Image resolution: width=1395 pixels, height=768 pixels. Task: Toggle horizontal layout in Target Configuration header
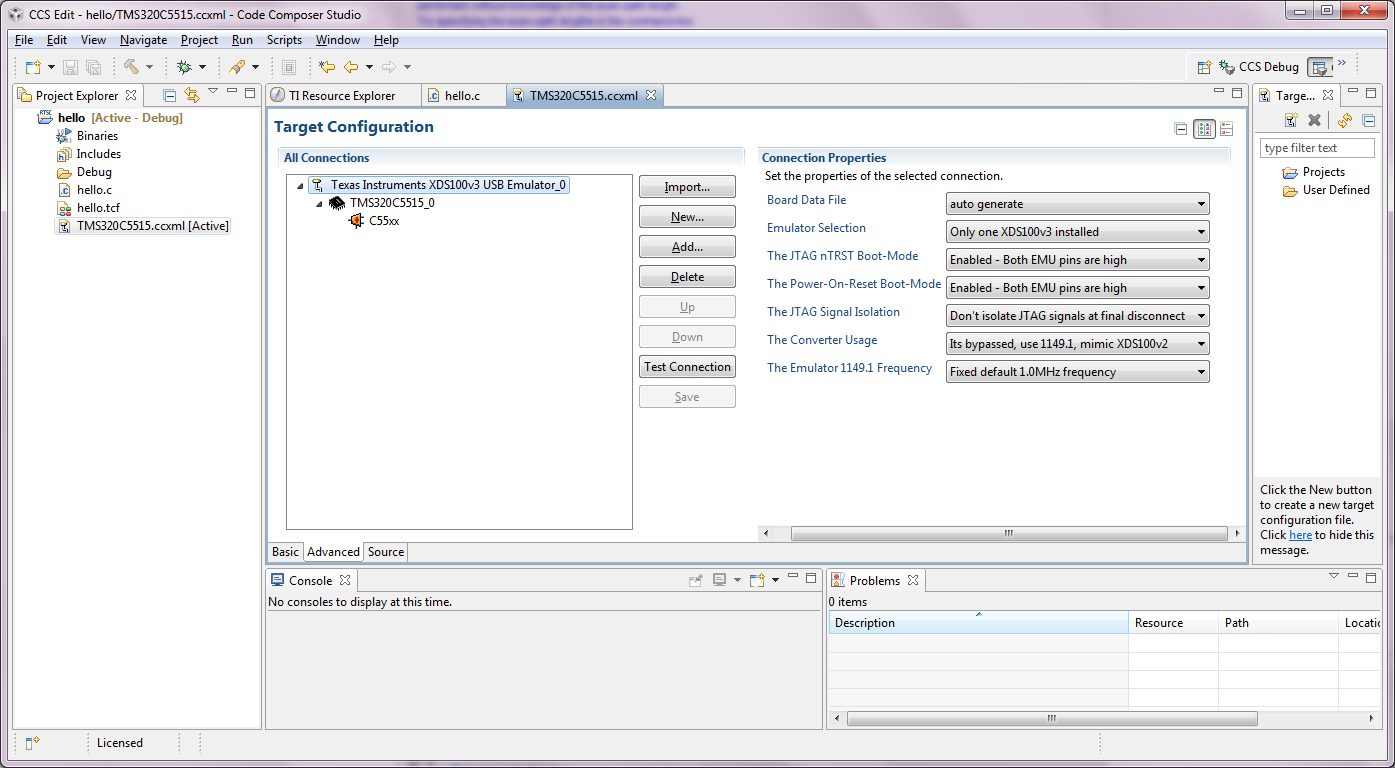[x=1204, y=129]
